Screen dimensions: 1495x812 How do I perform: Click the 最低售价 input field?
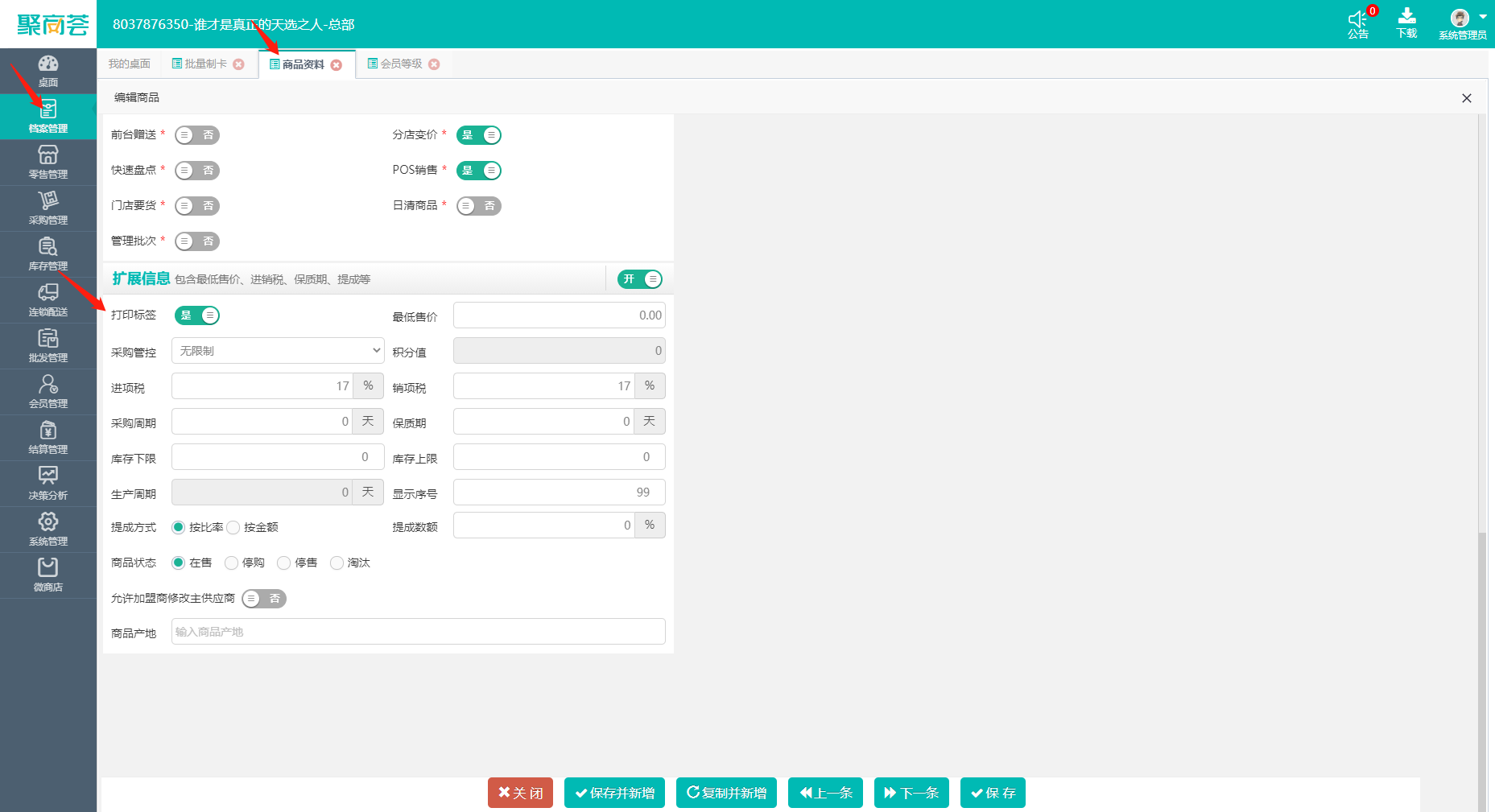[560, 315]
